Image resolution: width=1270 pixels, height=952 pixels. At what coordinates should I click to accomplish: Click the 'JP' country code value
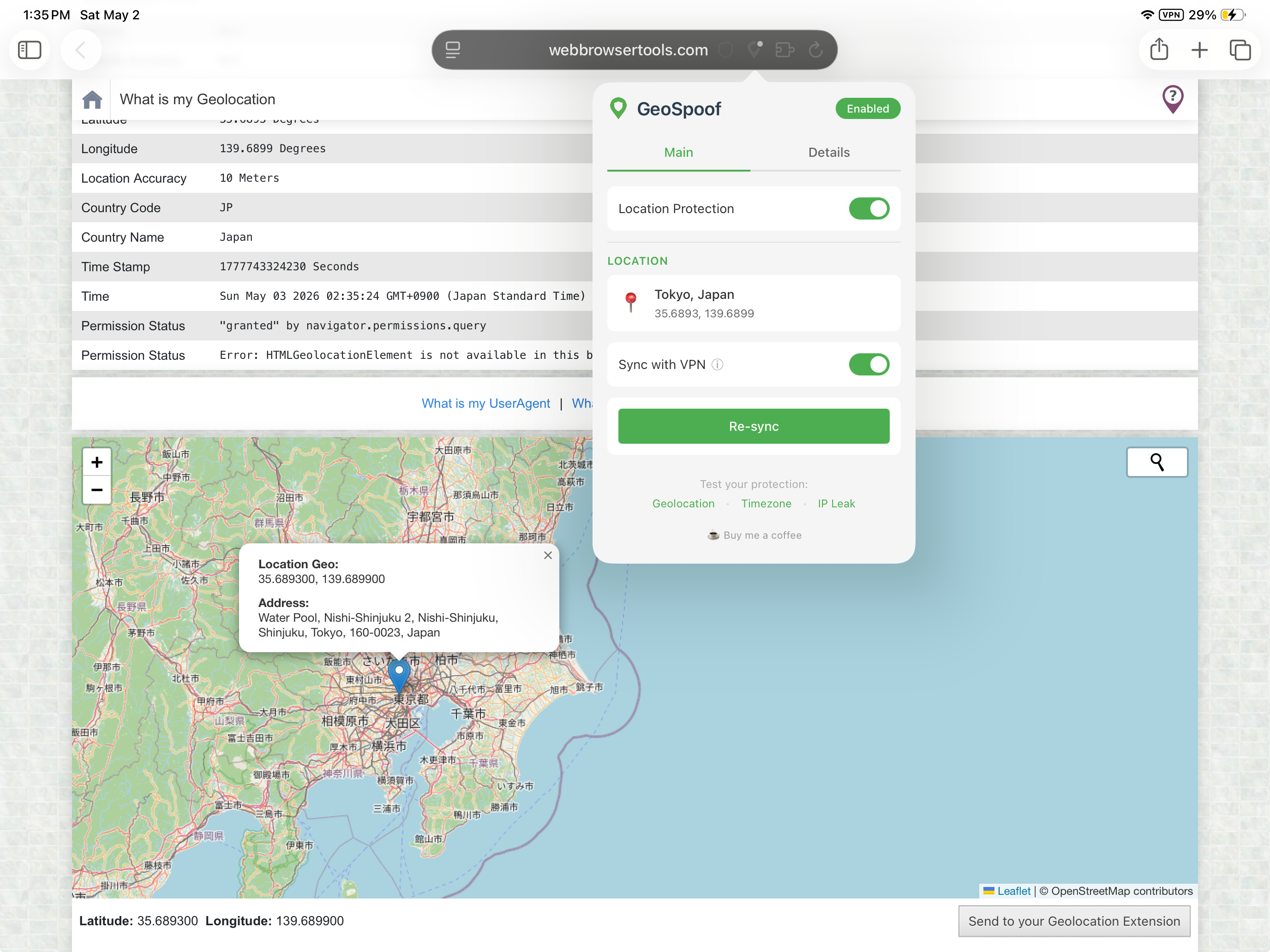pos(226,207)
